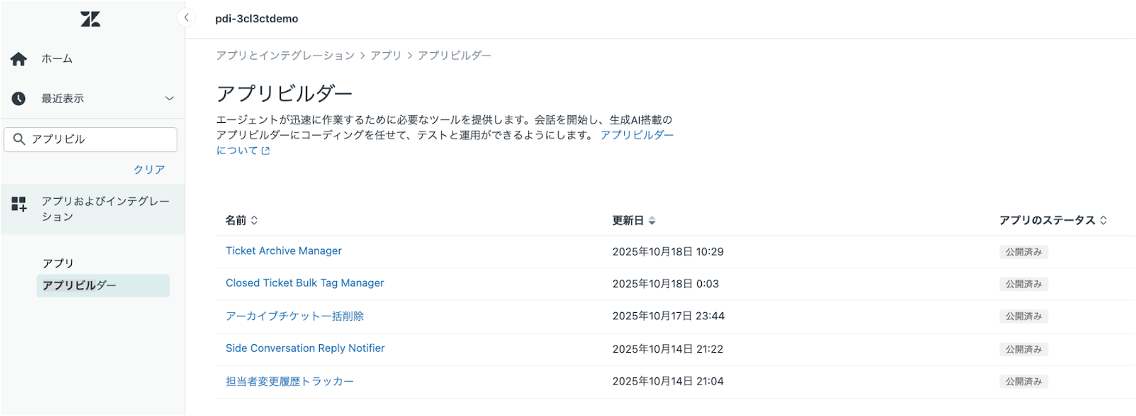Click the recently viewed clock icon

point(18,98)
